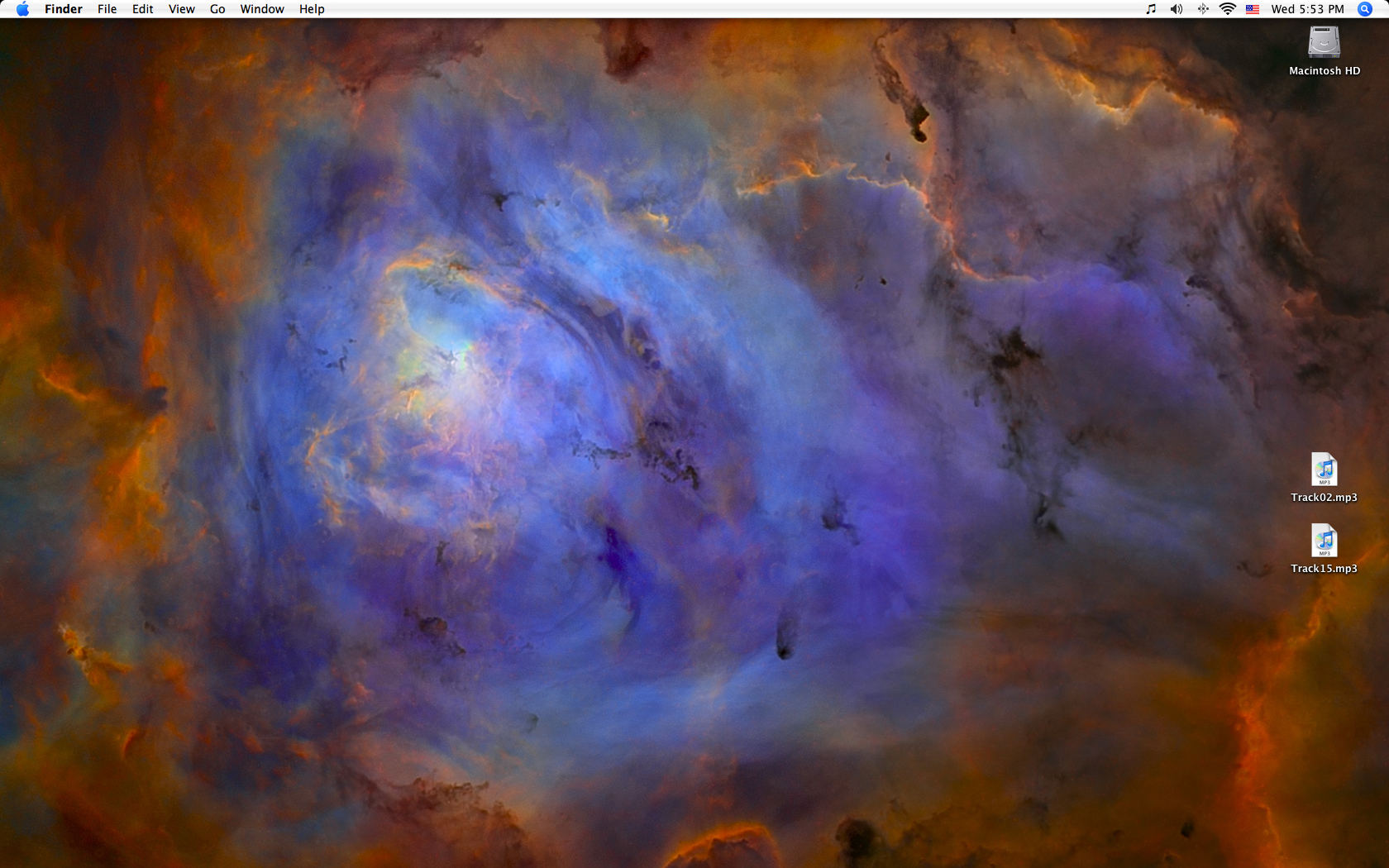Open the File menu
1389x868 pixels.
click(107, 9)
